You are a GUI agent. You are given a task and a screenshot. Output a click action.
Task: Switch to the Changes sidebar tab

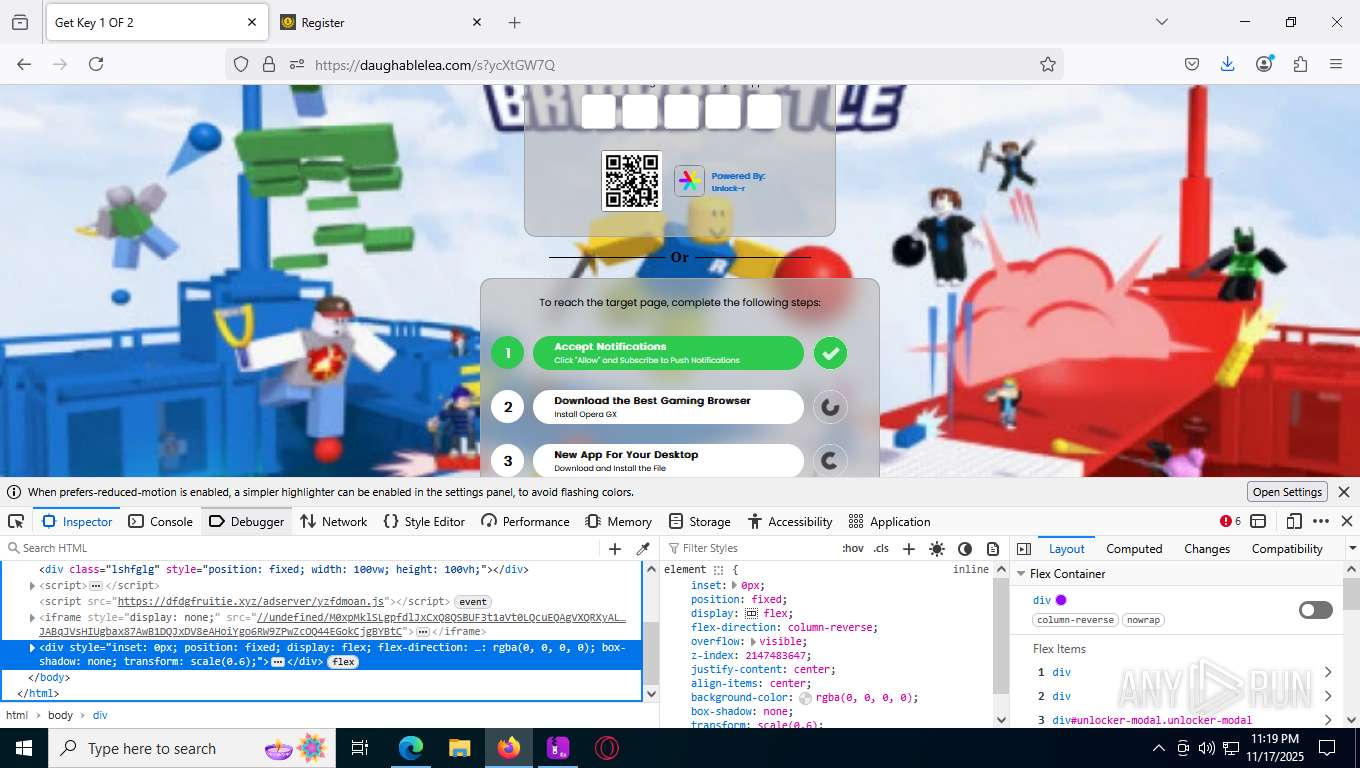click(1207, 548)
